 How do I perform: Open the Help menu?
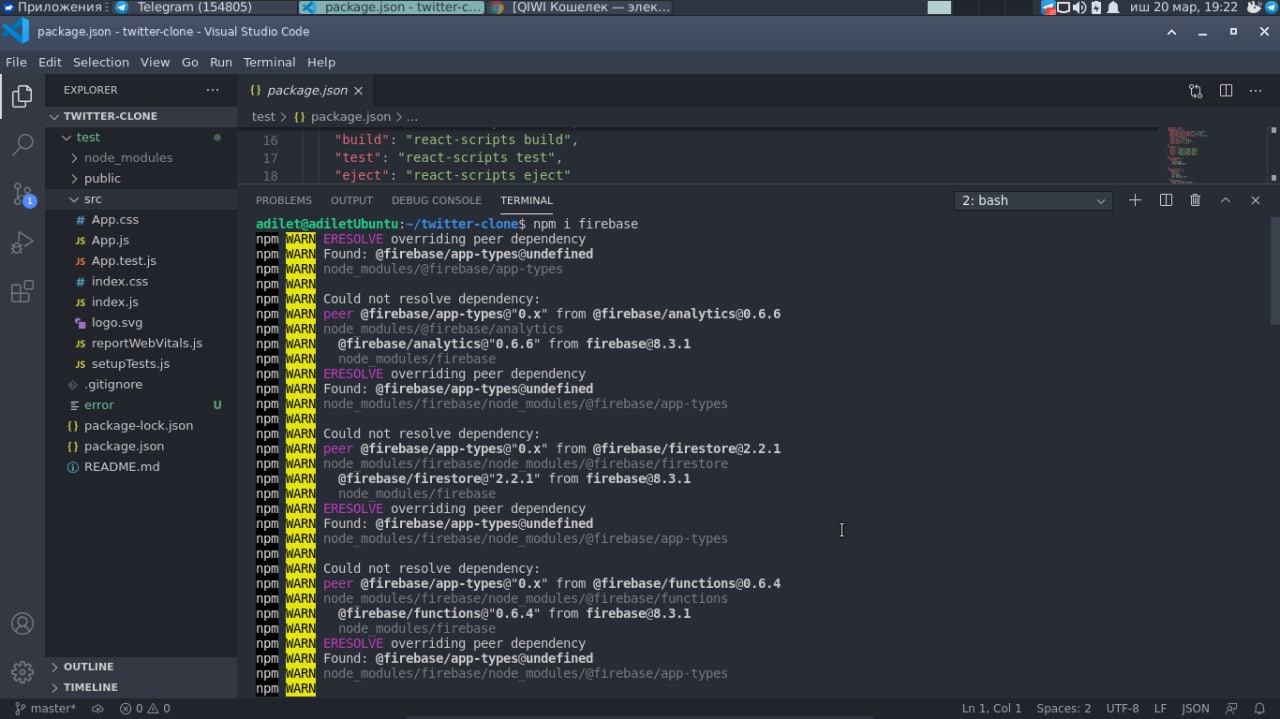[321, 62]
